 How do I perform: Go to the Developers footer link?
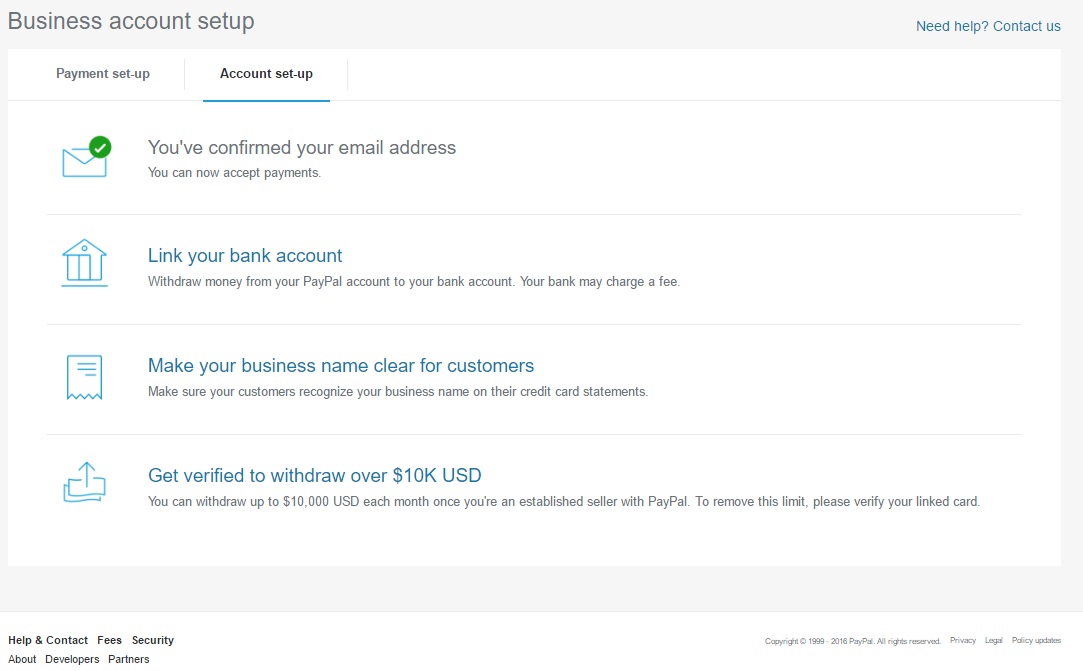pyautogui.click(x=72, y=659)
